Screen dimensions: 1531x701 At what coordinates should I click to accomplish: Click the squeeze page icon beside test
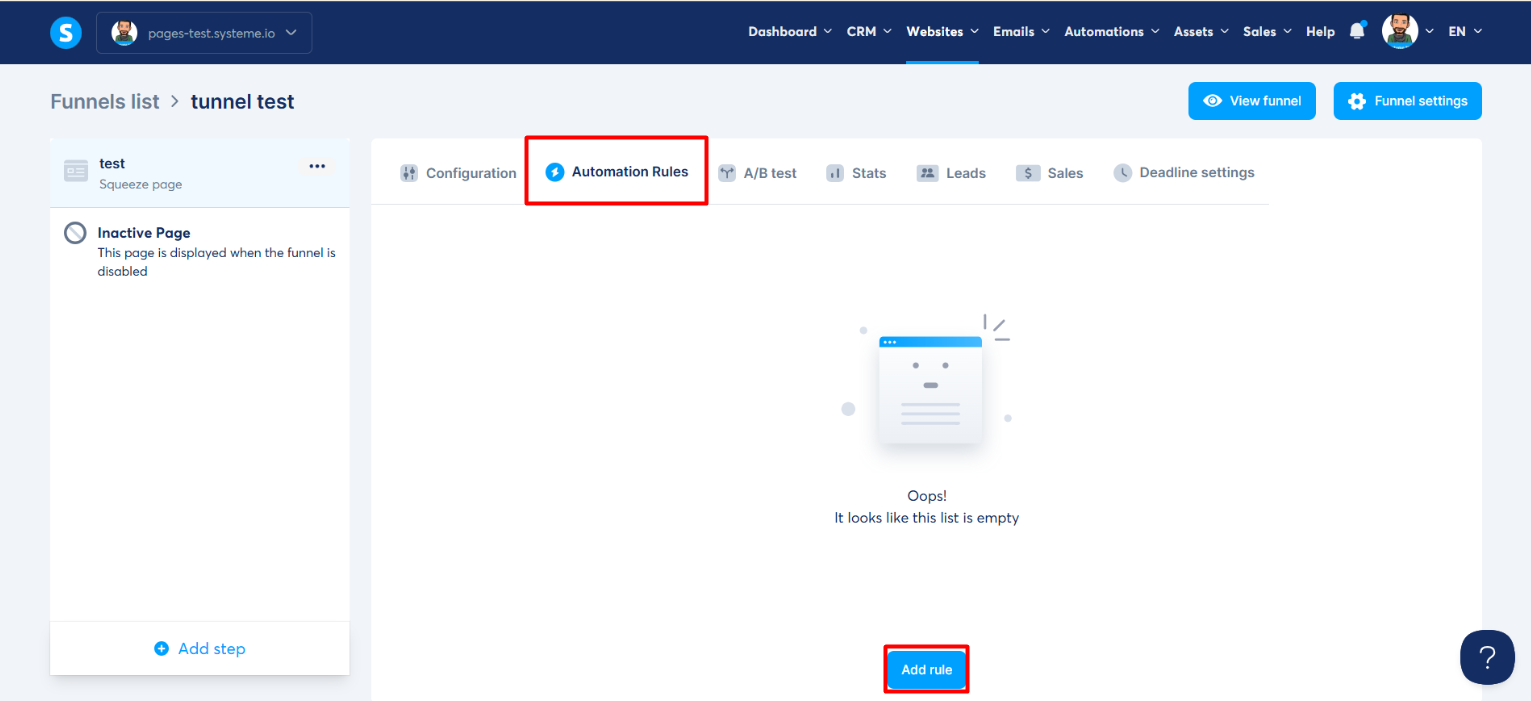click(x=76, y=171)
